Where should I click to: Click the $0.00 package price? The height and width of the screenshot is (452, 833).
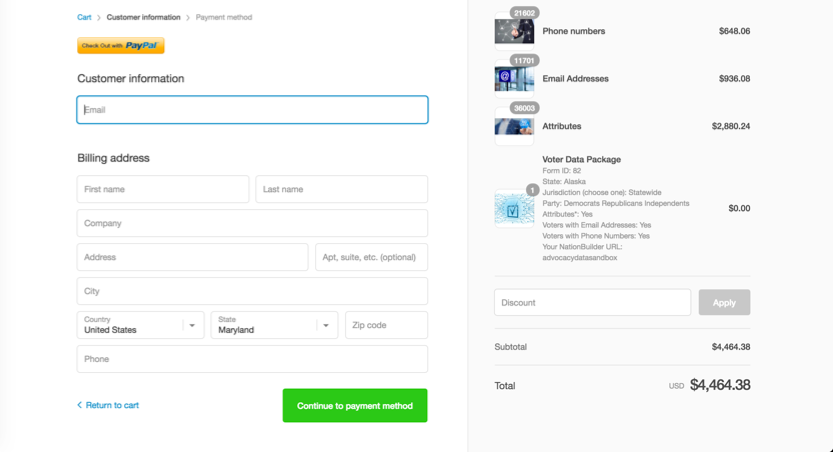coord(739,208)
